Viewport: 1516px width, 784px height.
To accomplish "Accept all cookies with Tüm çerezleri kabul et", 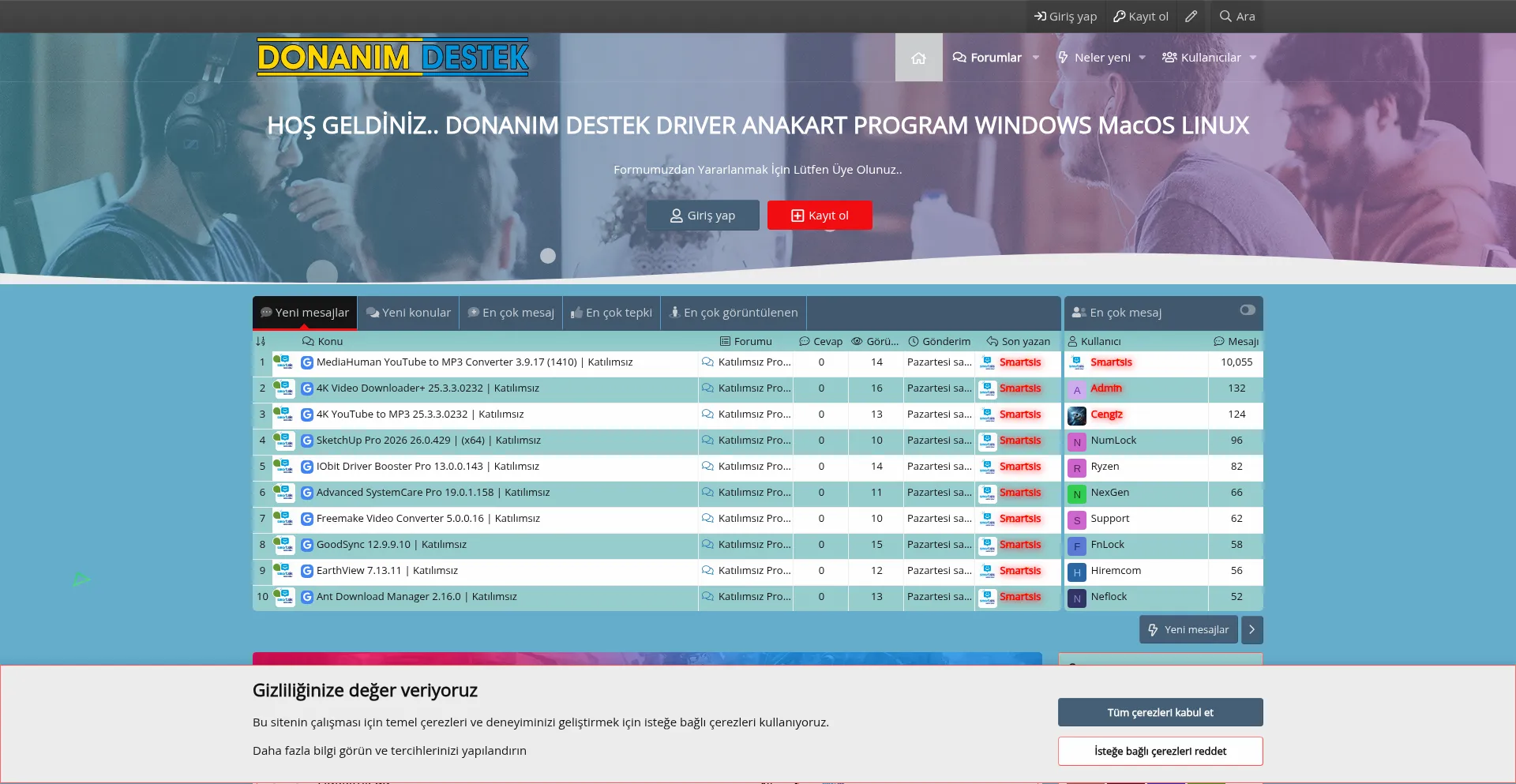I will click(1160, 712).
